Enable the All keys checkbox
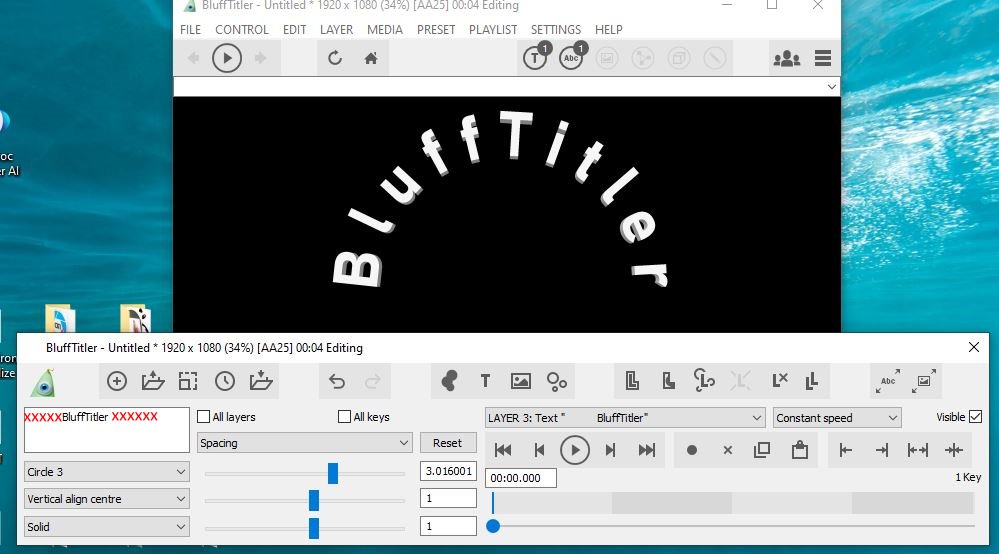Screen dimensions: 999x554 click(x=345, y=417)
